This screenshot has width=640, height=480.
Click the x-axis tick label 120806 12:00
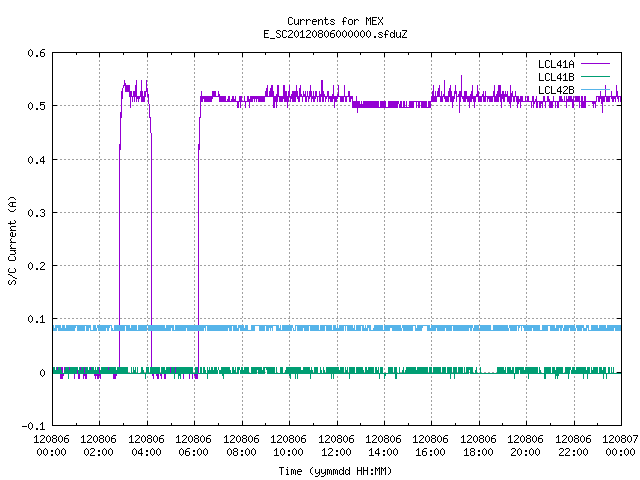coord(336,446)
